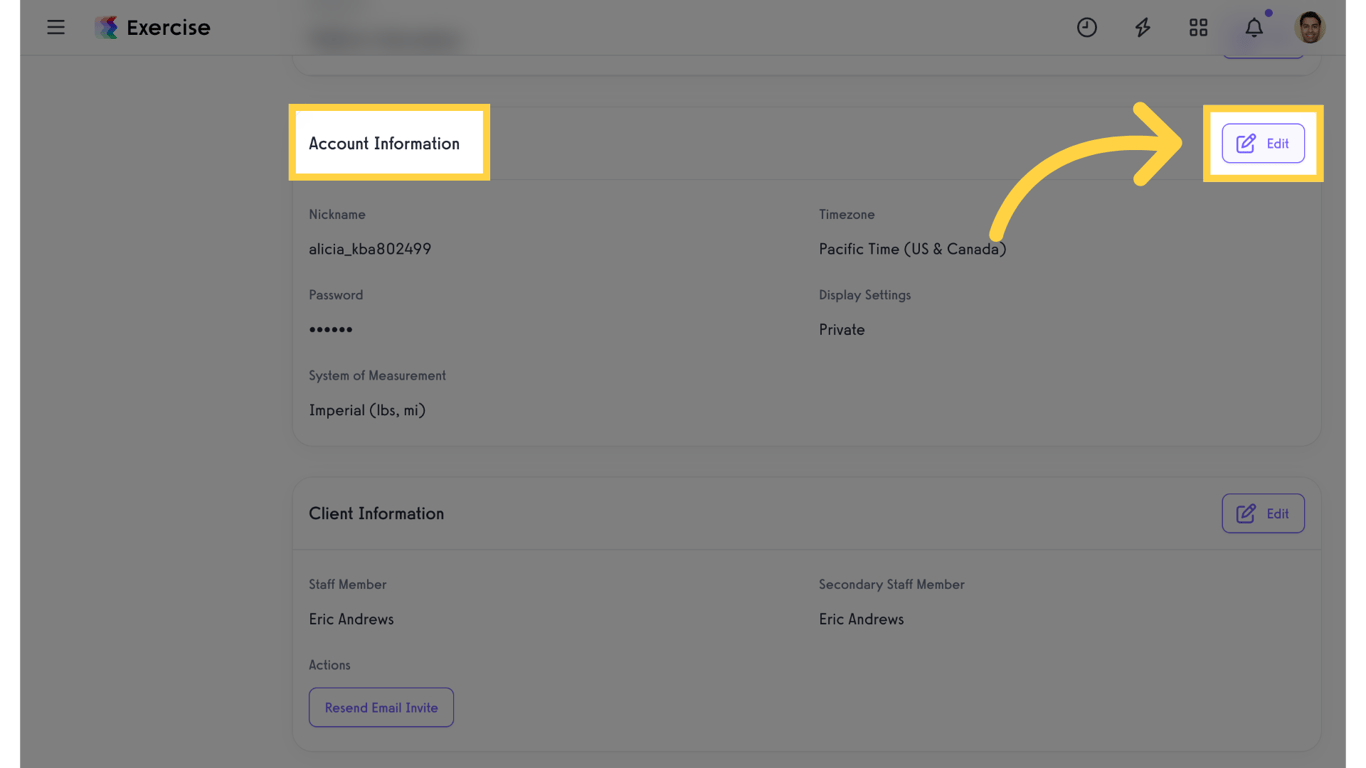Viewport: 1366px width, 768px height.
Task: Click Resend Email Invite
Action: (381, 707)
